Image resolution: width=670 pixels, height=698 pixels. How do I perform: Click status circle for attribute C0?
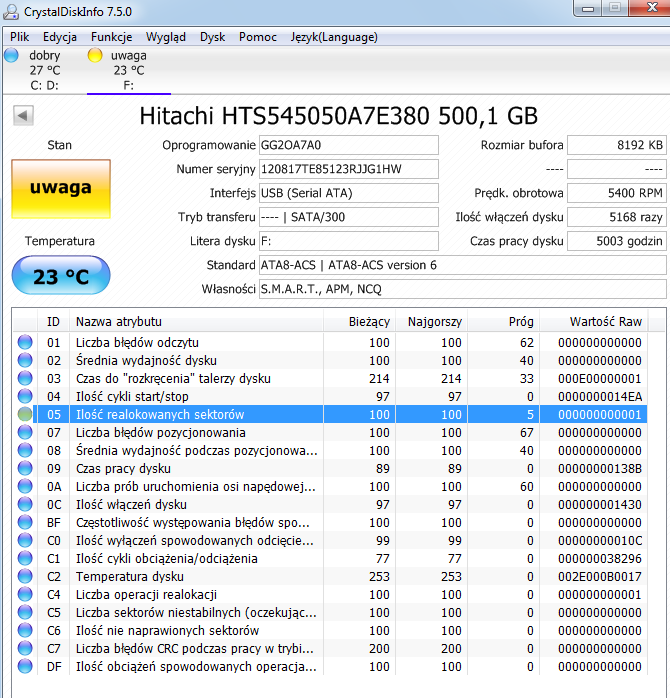click(x=25, y=540)
